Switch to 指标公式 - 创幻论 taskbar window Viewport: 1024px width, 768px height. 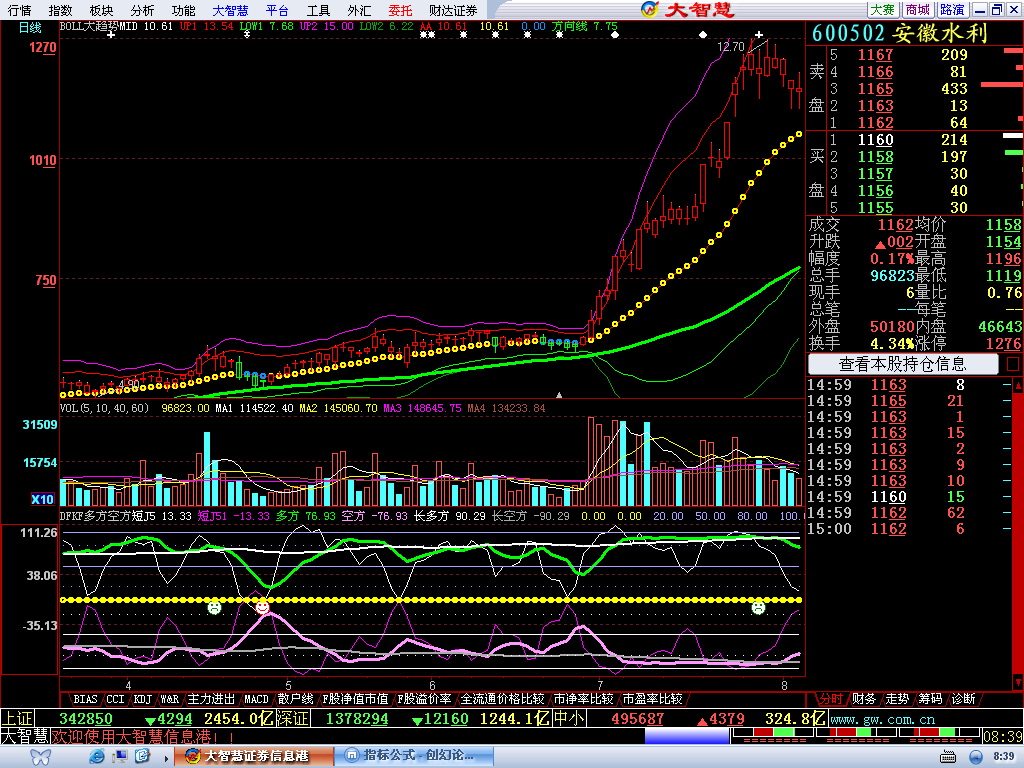(x=415, y=756)
